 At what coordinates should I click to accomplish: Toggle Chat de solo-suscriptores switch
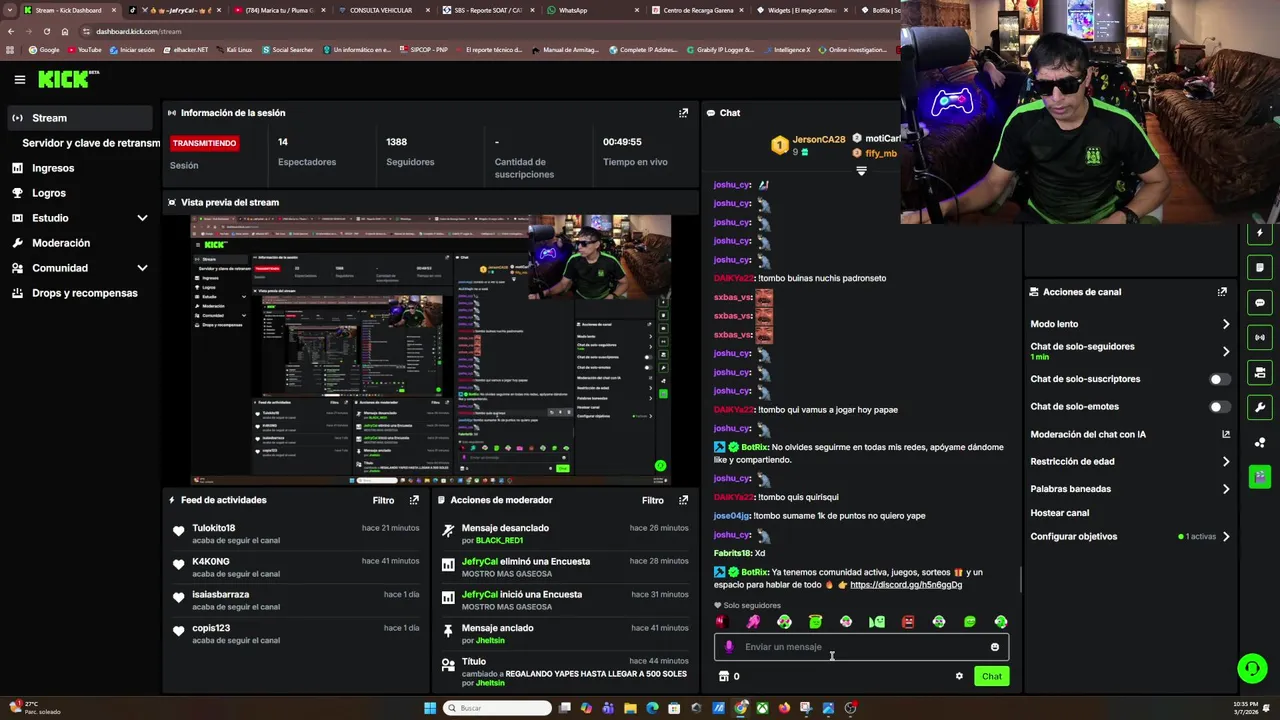tap(1220, 379)
